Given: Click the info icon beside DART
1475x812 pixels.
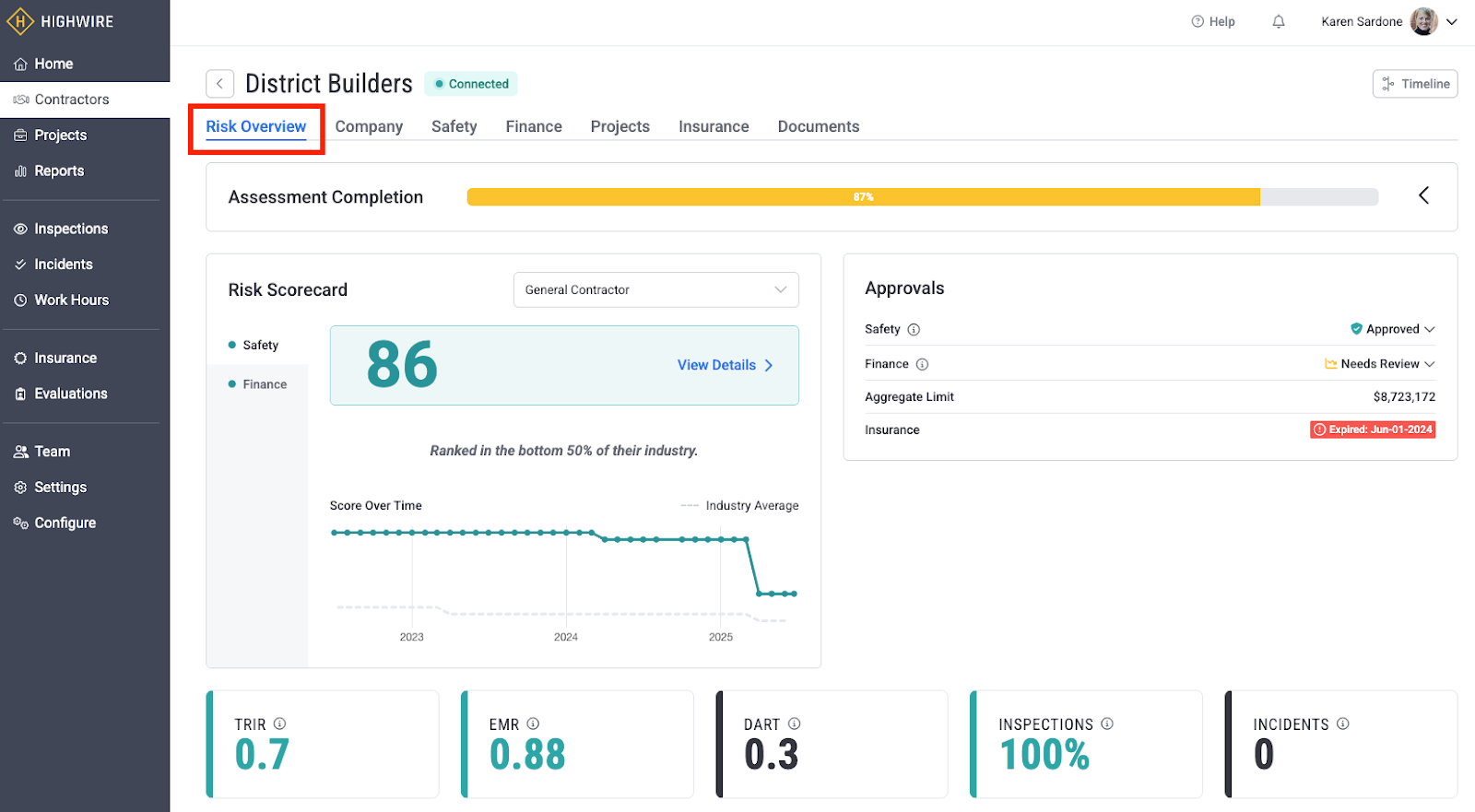Looking at the screenshot, I should (794, 724).
